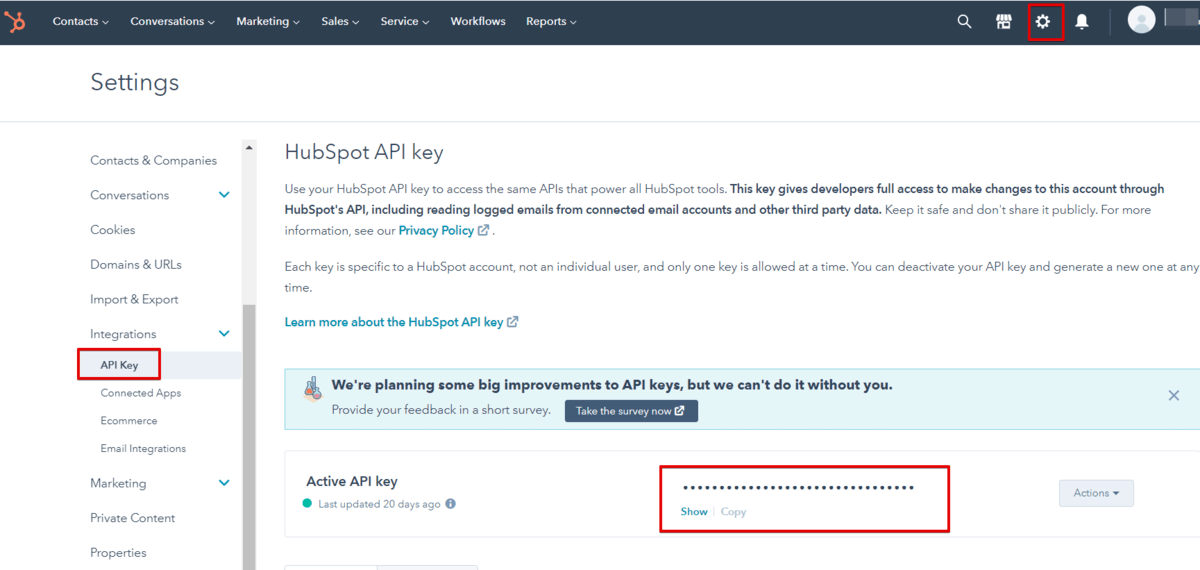Image resolution: width=1200 pixels, height=570 pixels.
Task: Click the settings gear icon
Action: (1043, 21)
